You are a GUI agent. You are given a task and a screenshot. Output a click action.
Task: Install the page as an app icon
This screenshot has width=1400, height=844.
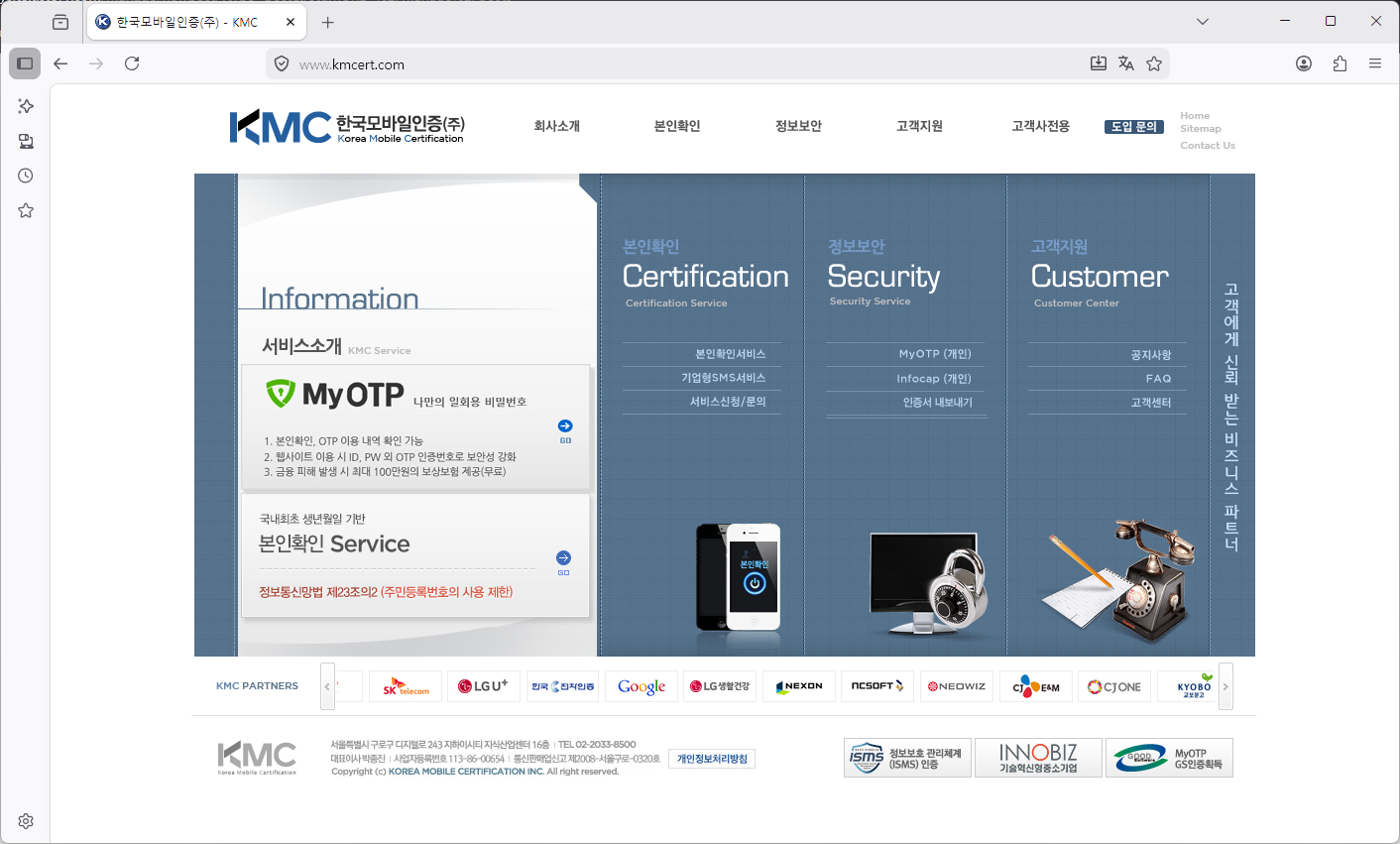click(1099, 63)
